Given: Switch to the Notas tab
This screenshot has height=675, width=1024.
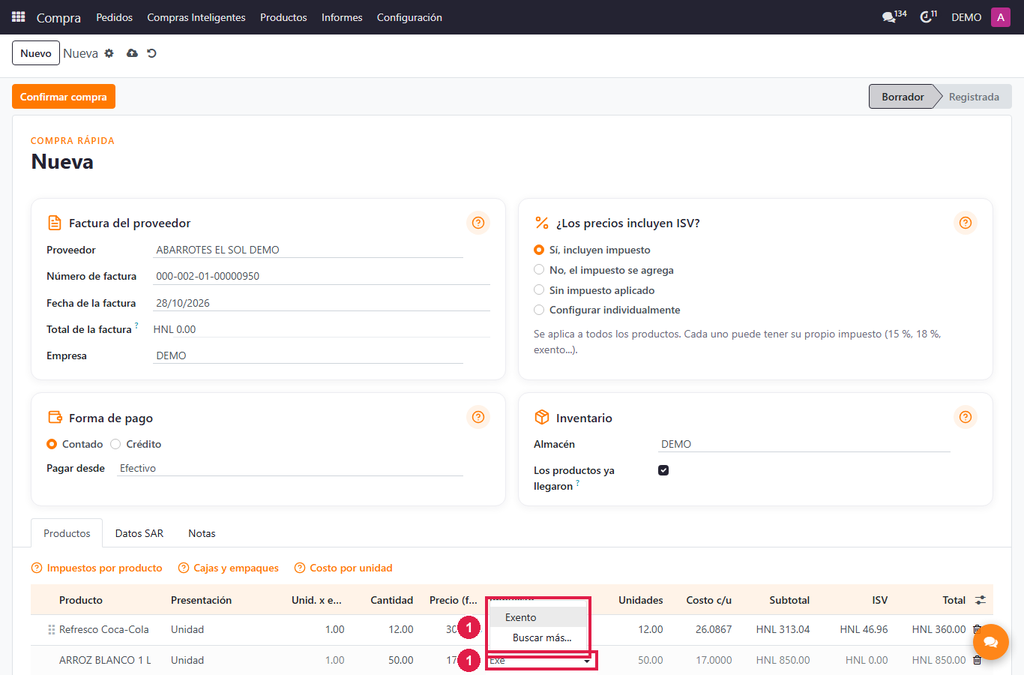Looking at the screenshot, I should tap(202, 533).
